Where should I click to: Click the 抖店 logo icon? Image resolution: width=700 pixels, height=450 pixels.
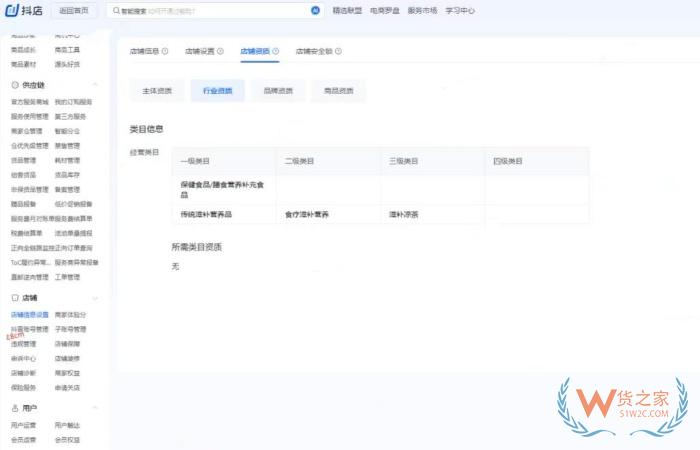click(12, 10)
